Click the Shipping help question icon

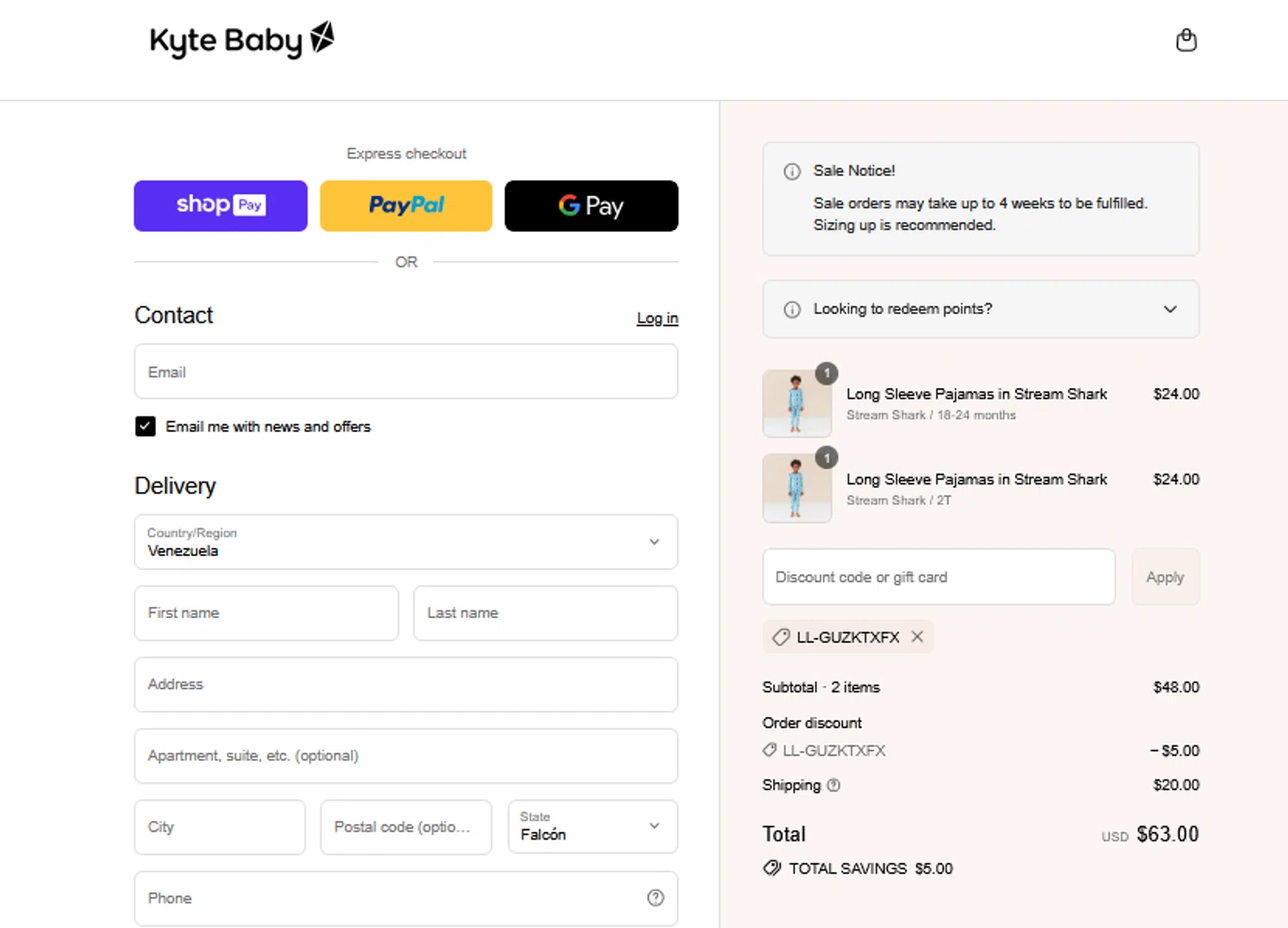coord(833,785)
